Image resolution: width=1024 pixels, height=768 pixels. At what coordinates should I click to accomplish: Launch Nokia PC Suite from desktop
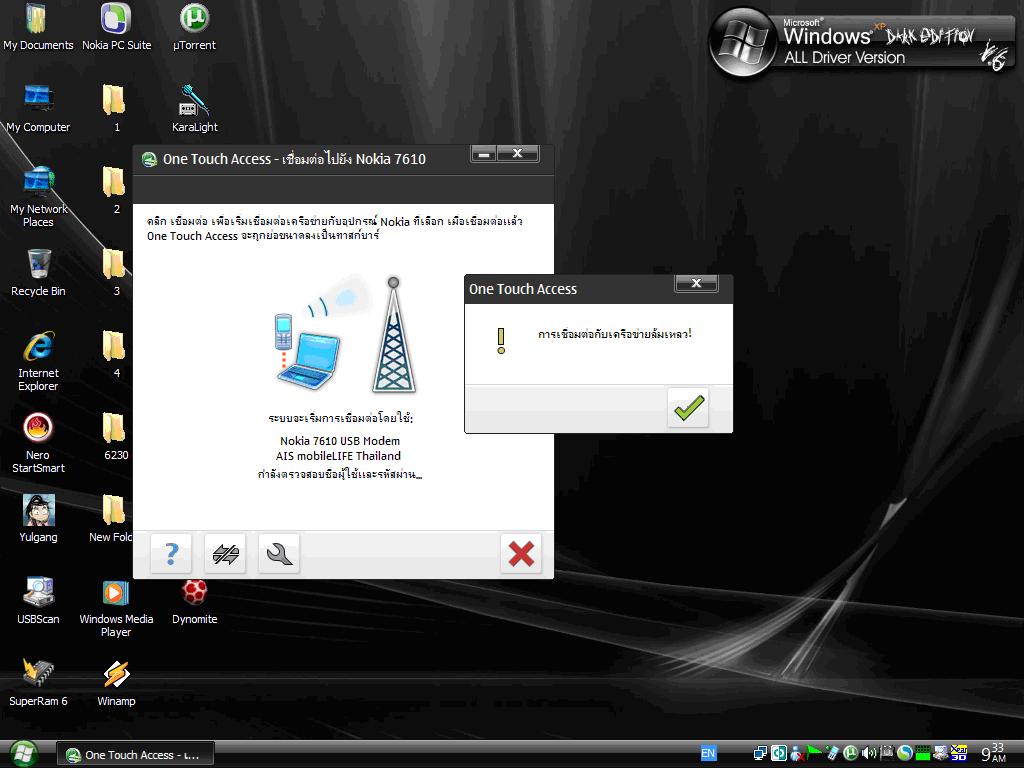(x=116, y=27)
